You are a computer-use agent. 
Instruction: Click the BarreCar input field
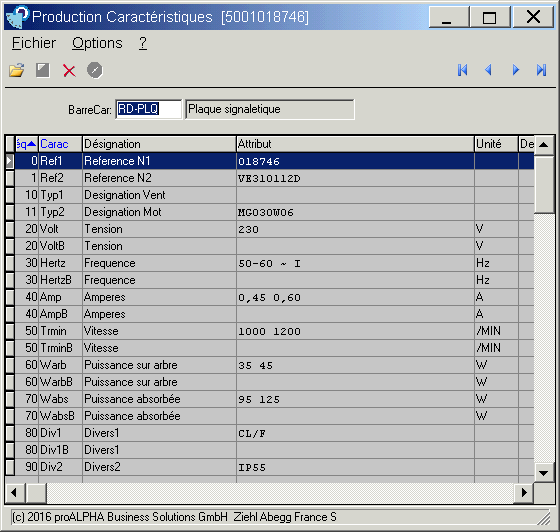tap(149, 109)
